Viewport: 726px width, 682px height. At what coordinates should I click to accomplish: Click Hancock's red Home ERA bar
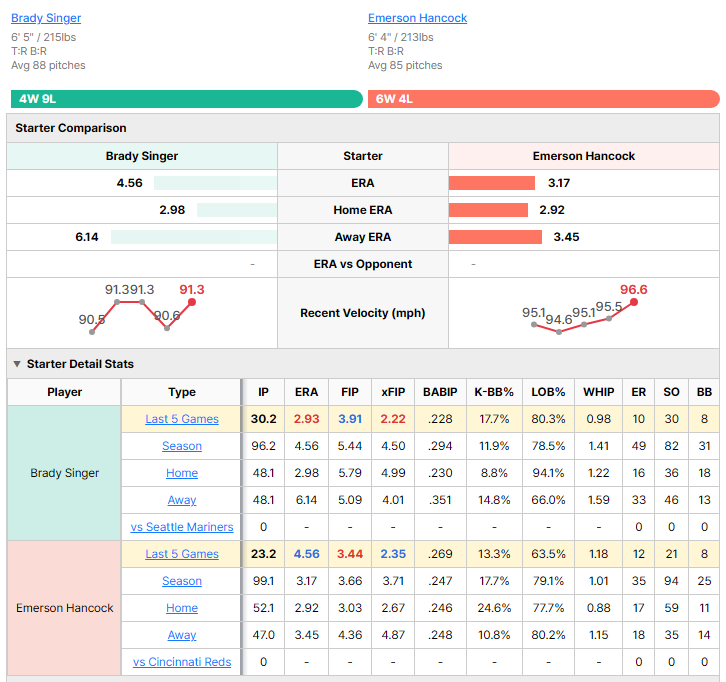(488, 210)
